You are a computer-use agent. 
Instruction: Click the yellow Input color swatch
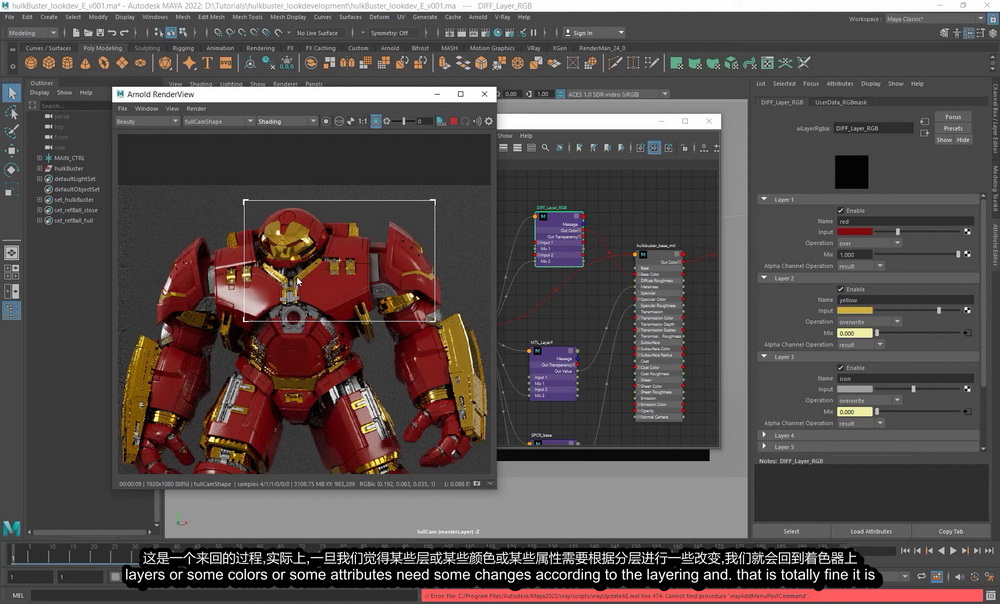pos(855,310)
